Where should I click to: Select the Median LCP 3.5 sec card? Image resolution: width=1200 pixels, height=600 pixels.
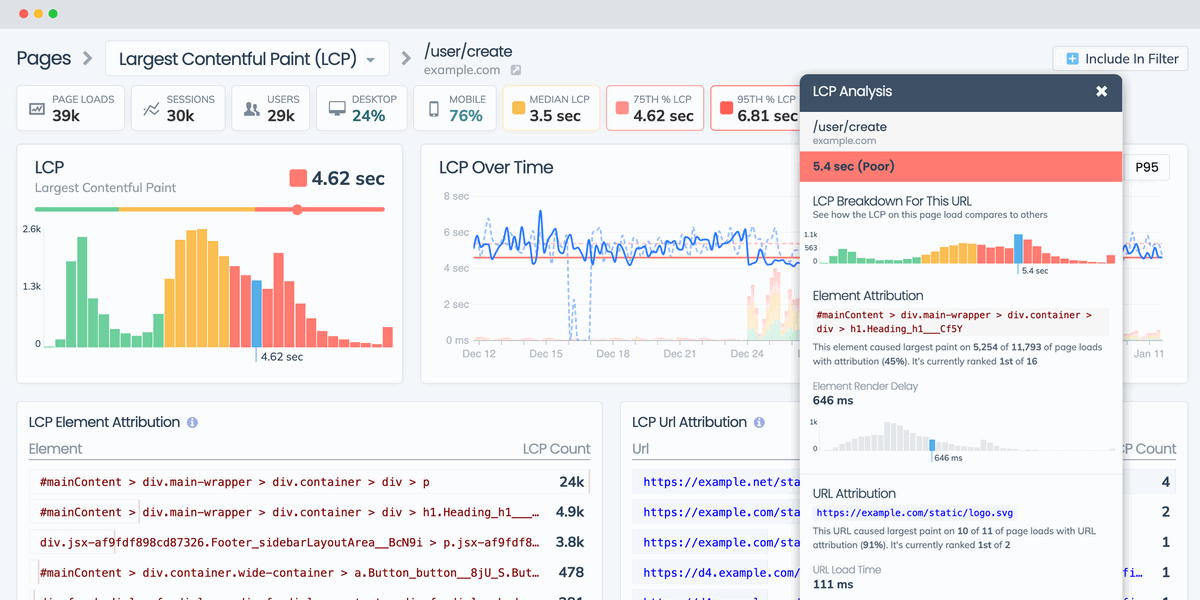(x=551, y=108)
